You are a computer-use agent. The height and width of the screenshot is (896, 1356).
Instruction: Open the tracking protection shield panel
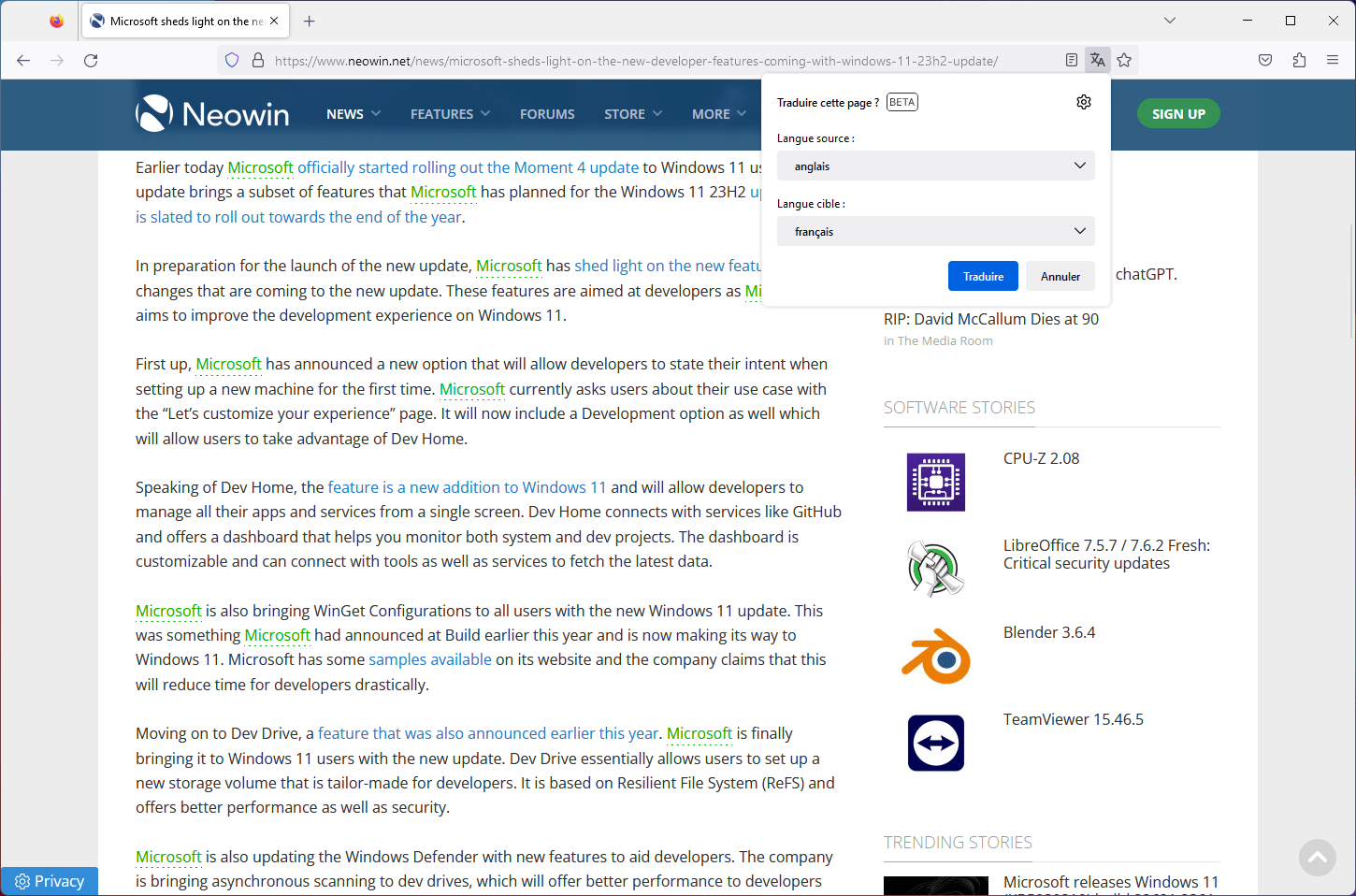tap(231, 59)
